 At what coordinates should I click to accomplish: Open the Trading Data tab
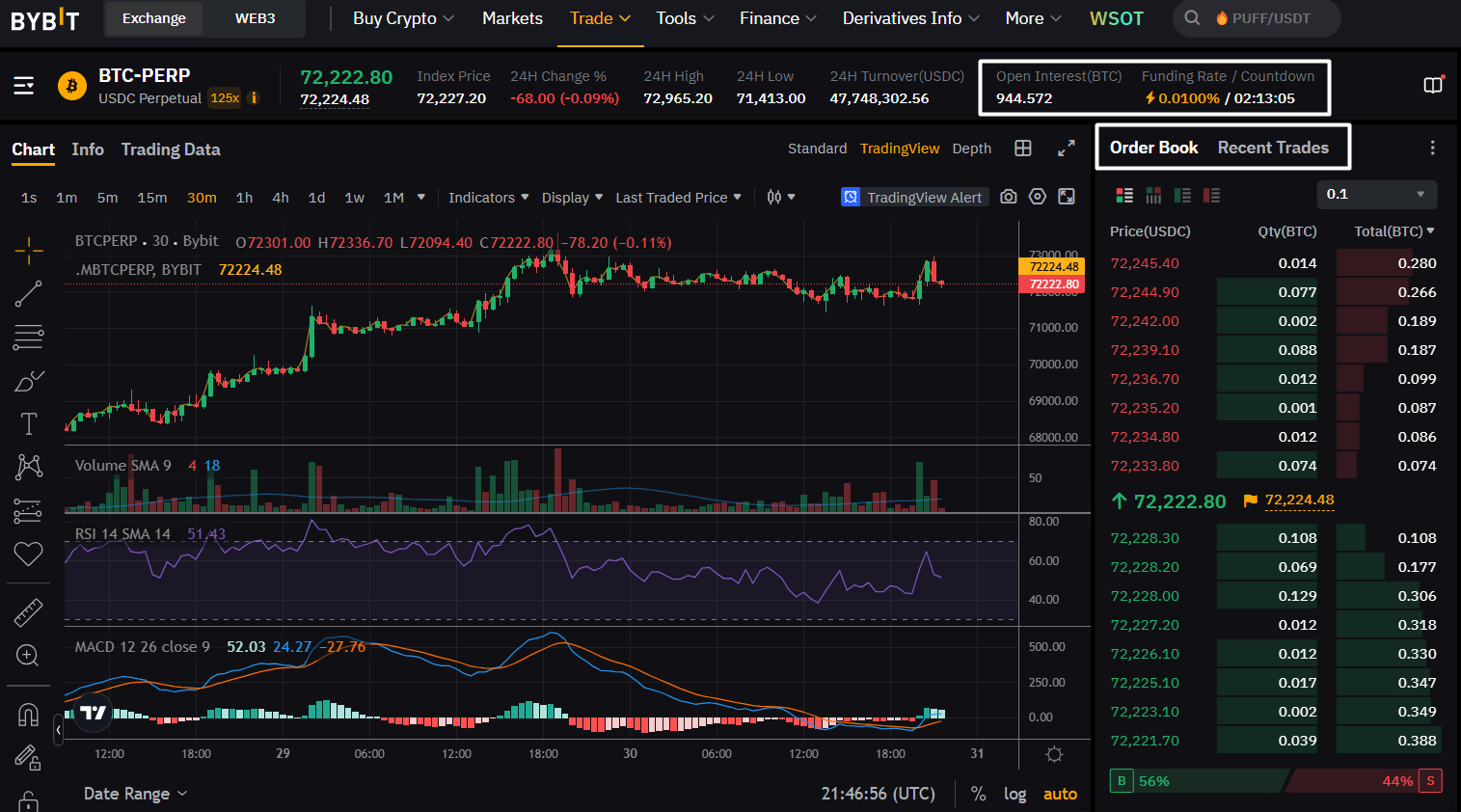point(171,149)
